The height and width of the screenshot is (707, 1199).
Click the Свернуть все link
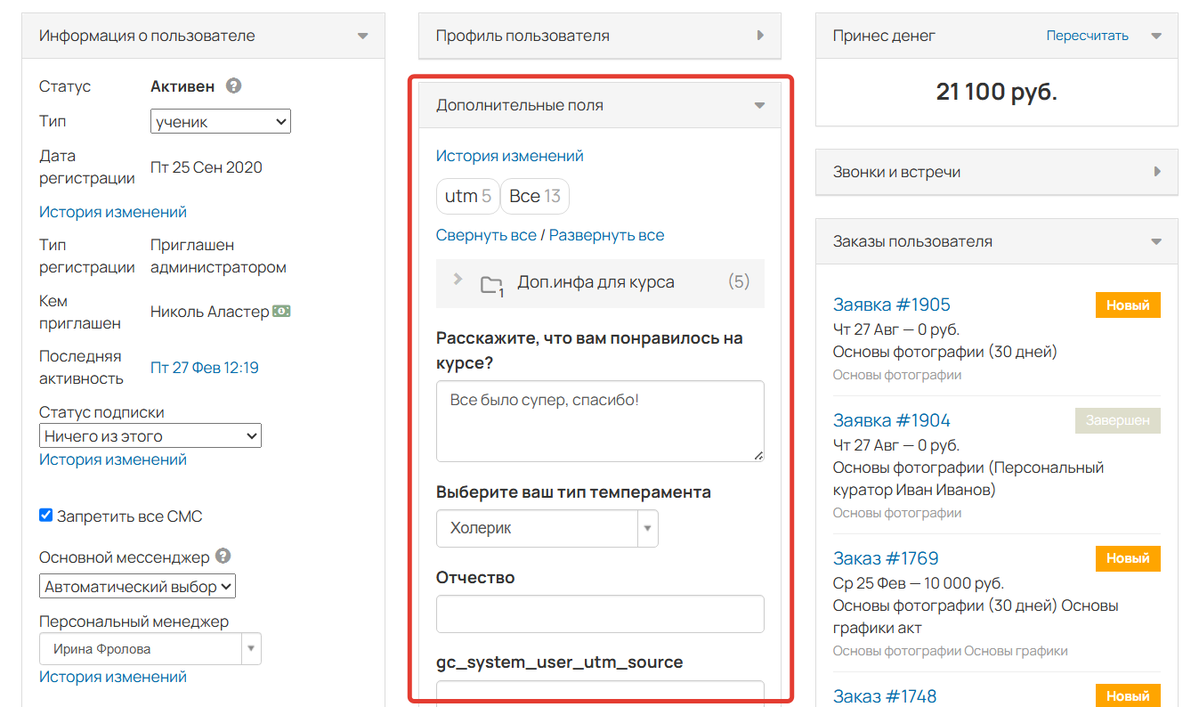[486, 235]
